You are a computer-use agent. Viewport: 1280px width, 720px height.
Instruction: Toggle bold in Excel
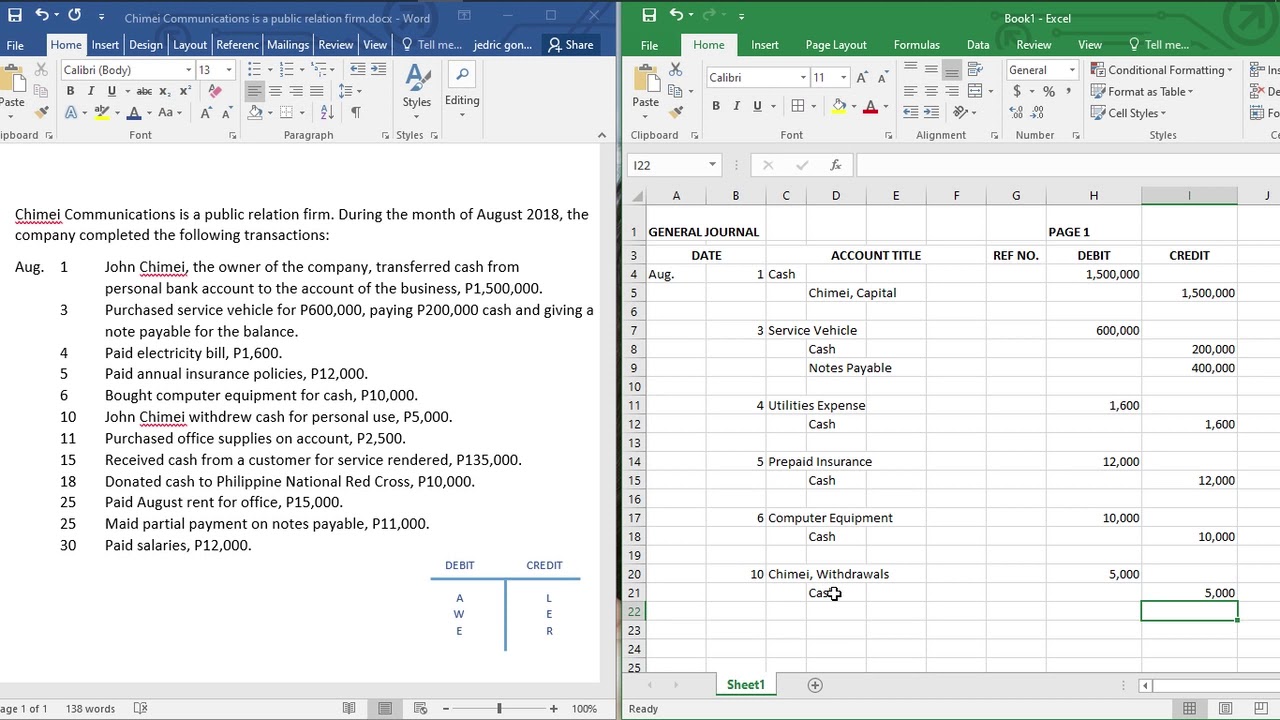(716, 106)
